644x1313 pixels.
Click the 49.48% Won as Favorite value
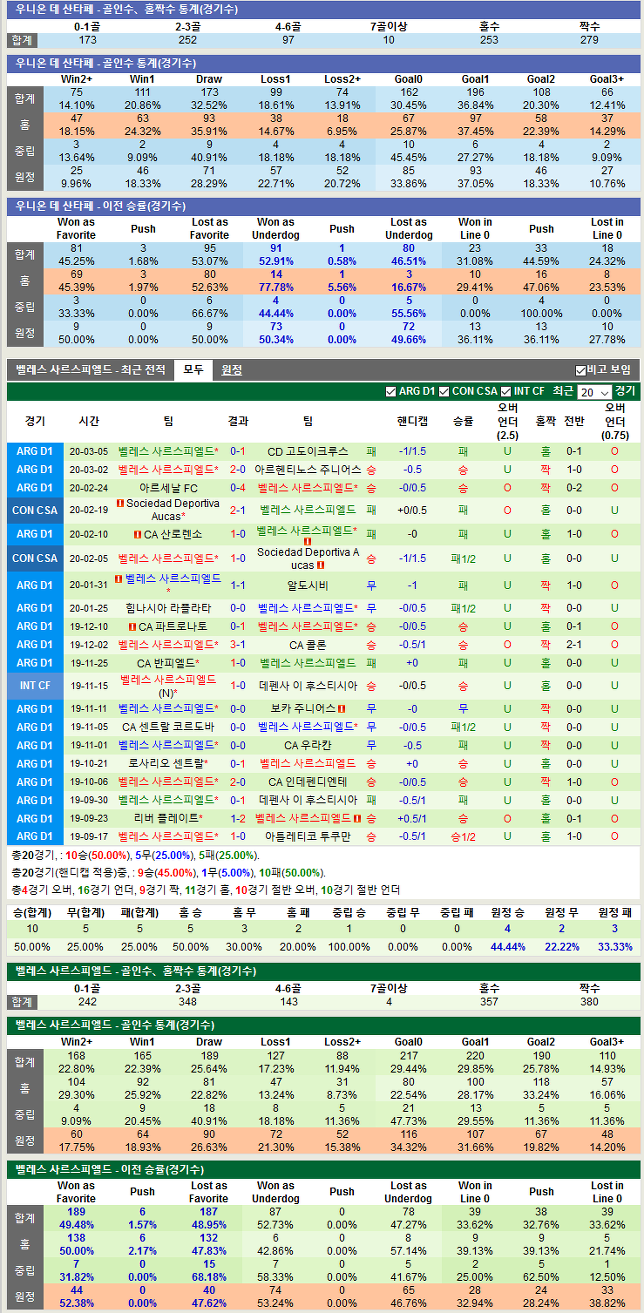[x=76, y=1224]
